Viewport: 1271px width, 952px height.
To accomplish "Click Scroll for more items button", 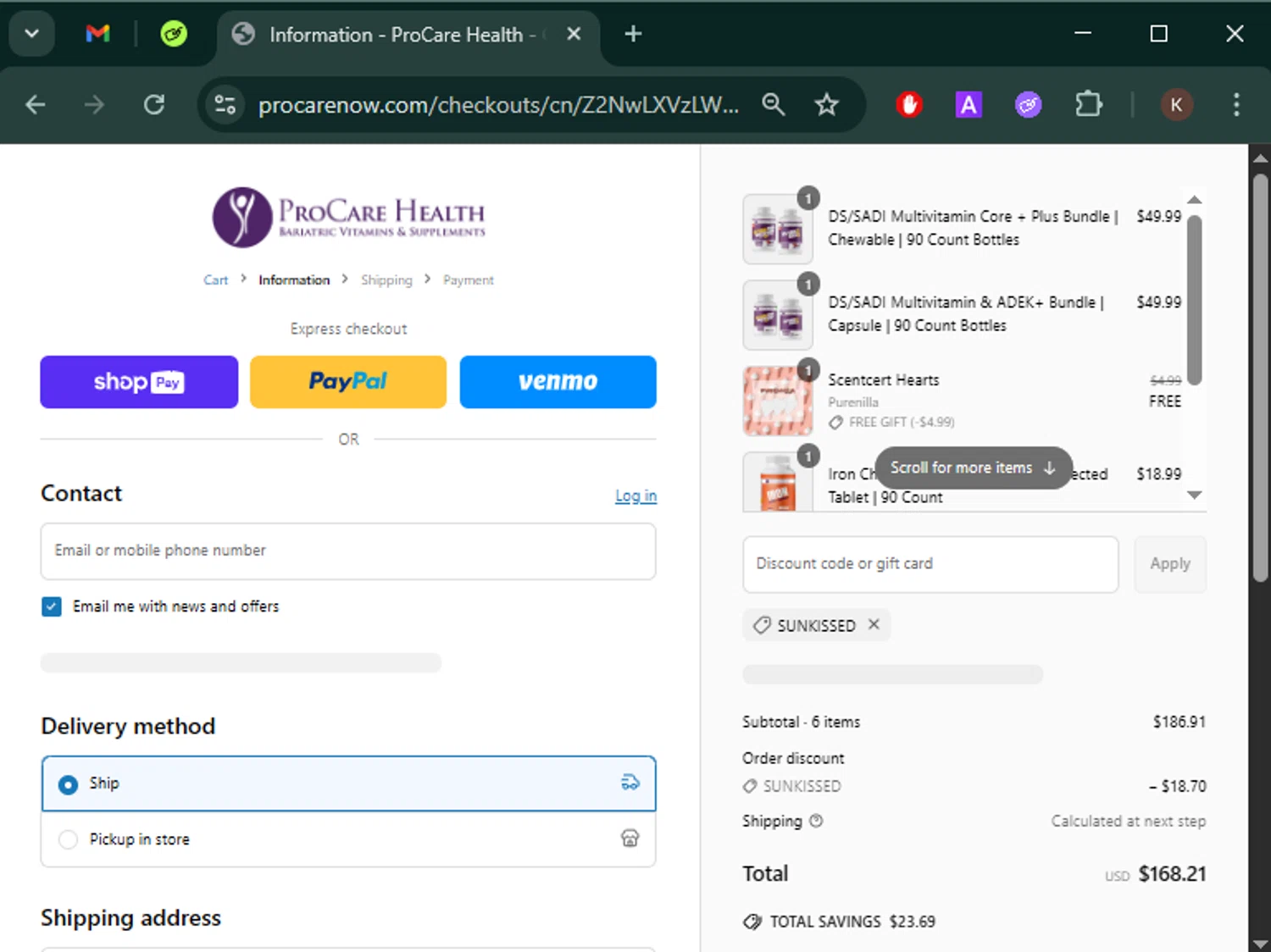I will click(x=973, y=468).
